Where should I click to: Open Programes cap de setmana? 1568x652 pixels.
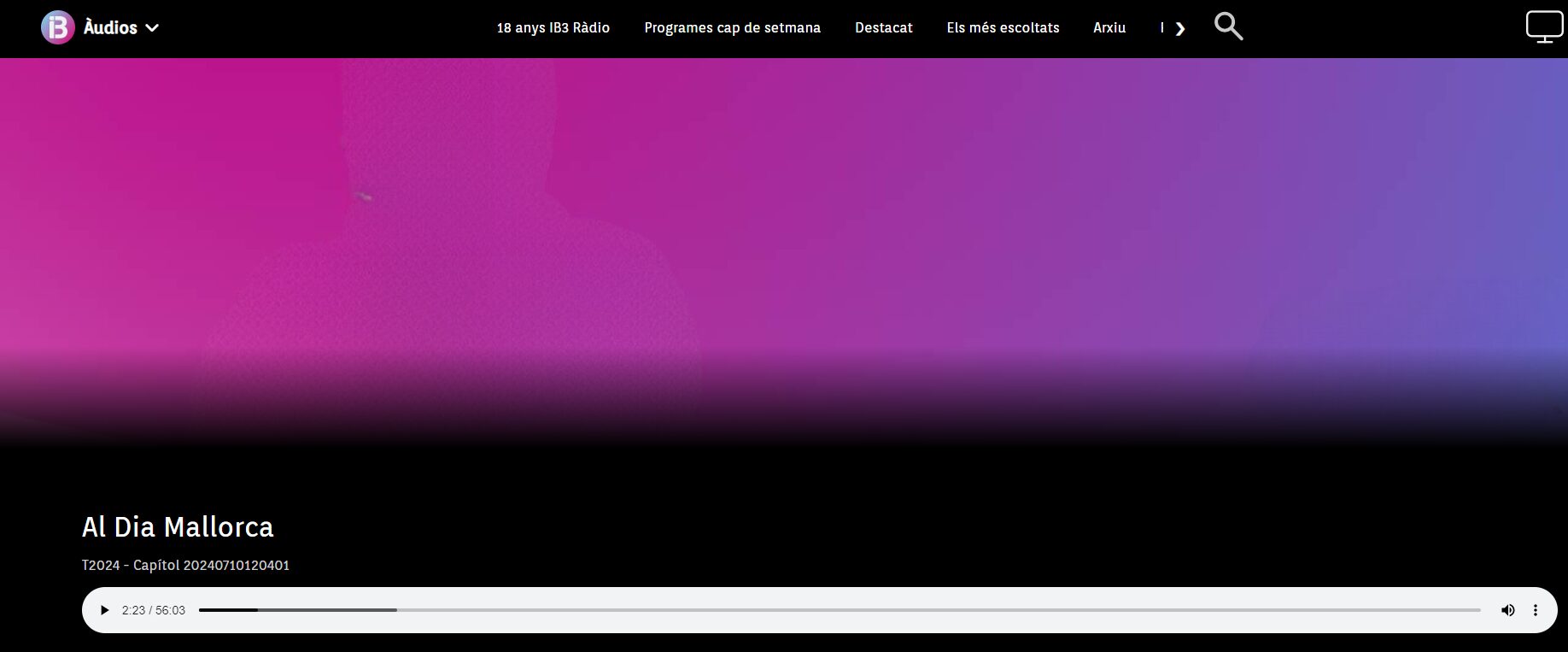pos(732,27)
